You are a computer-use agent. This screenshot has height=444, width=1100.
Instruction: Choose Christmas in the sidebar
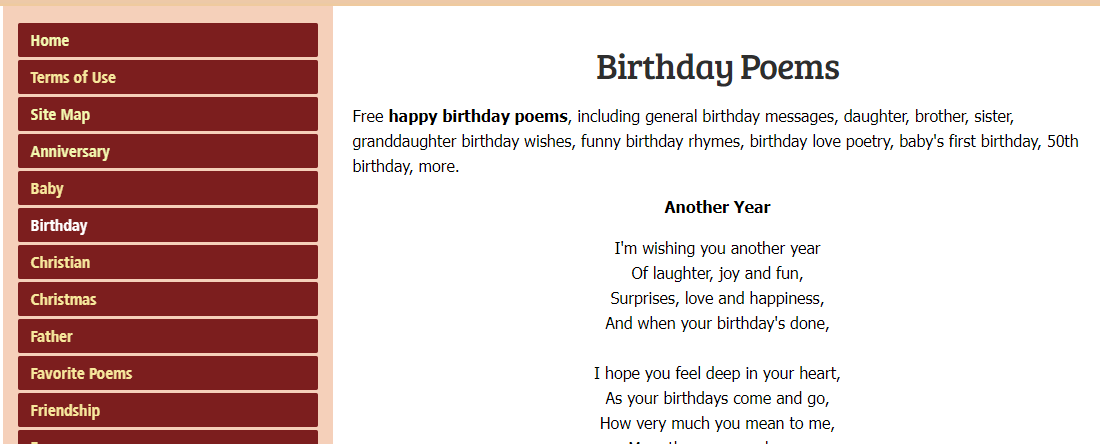[x=63, y=300]
